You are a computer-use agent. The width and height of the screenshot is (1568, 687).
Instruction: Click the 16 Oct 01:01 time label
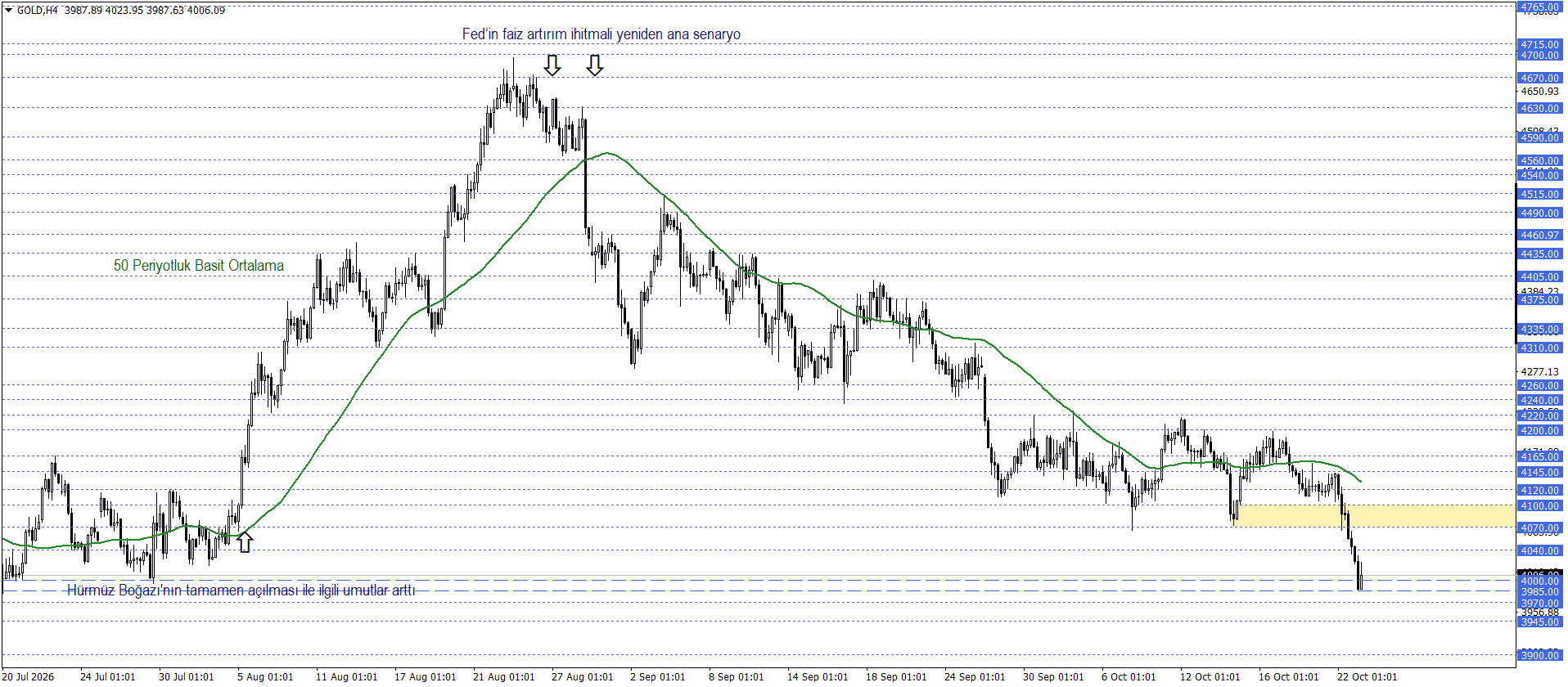[x=1290, y=676]
